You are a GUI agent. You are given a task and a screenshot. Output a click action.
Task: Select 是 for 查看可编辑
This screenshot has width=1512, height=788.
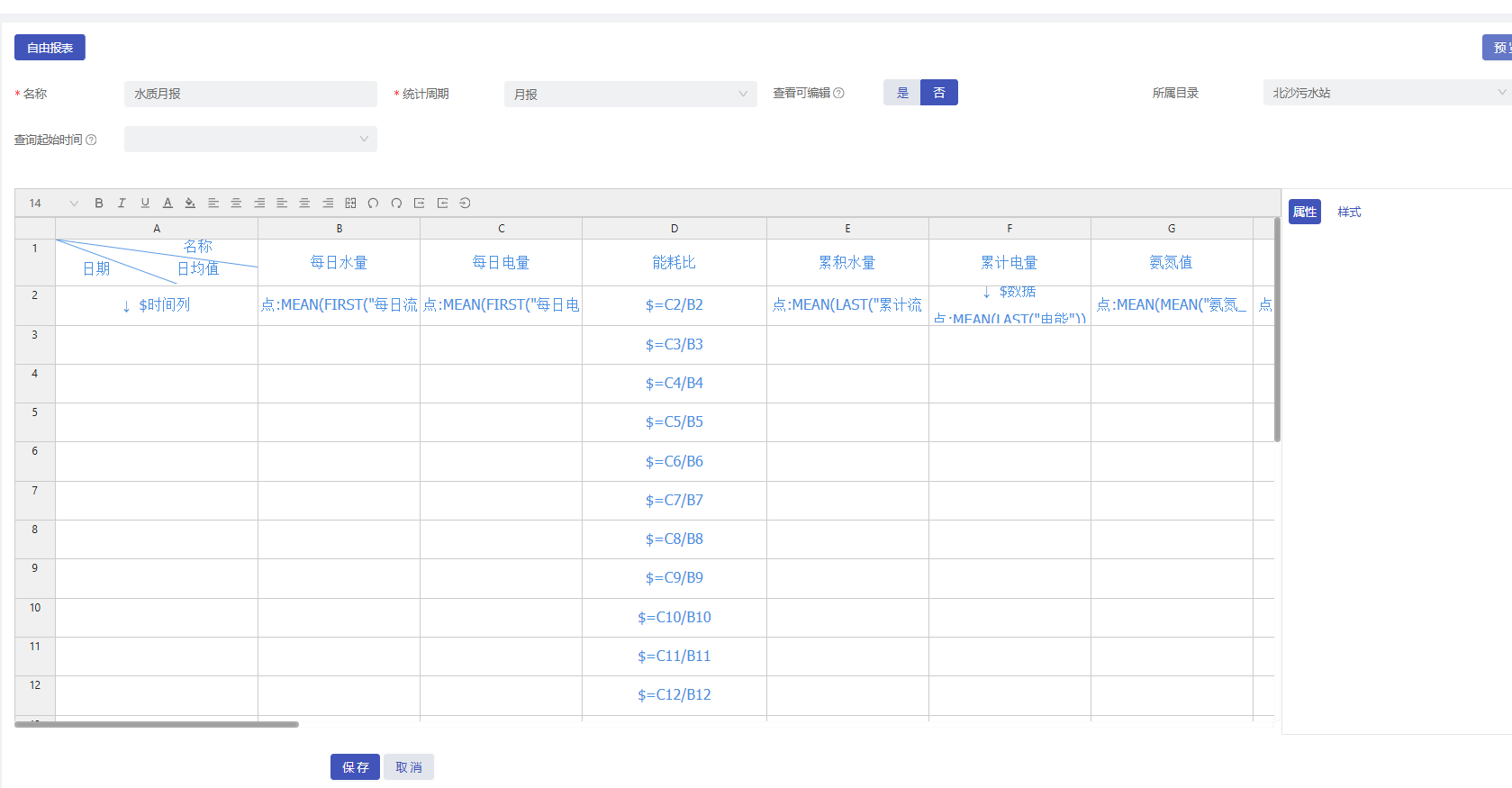(902, 93)
